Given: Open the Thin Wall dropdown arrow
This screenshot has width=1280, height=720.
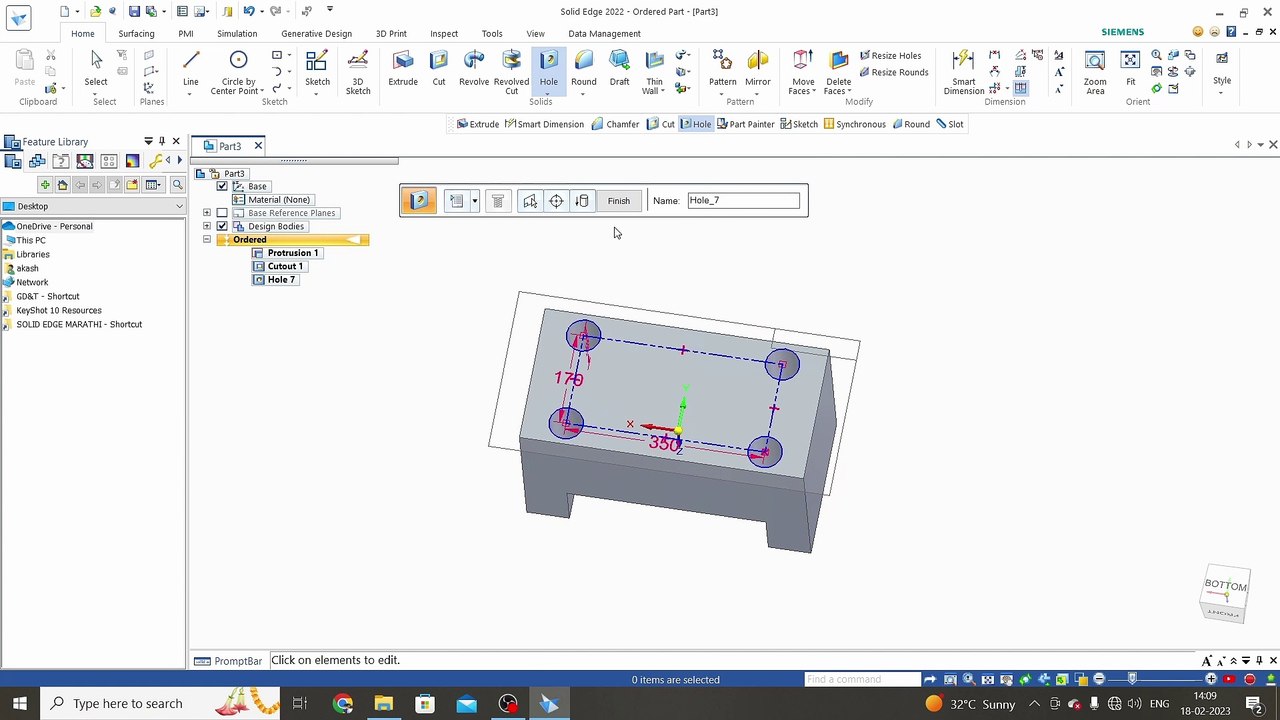Looking at the screenshot, I should tap(664, 91).
